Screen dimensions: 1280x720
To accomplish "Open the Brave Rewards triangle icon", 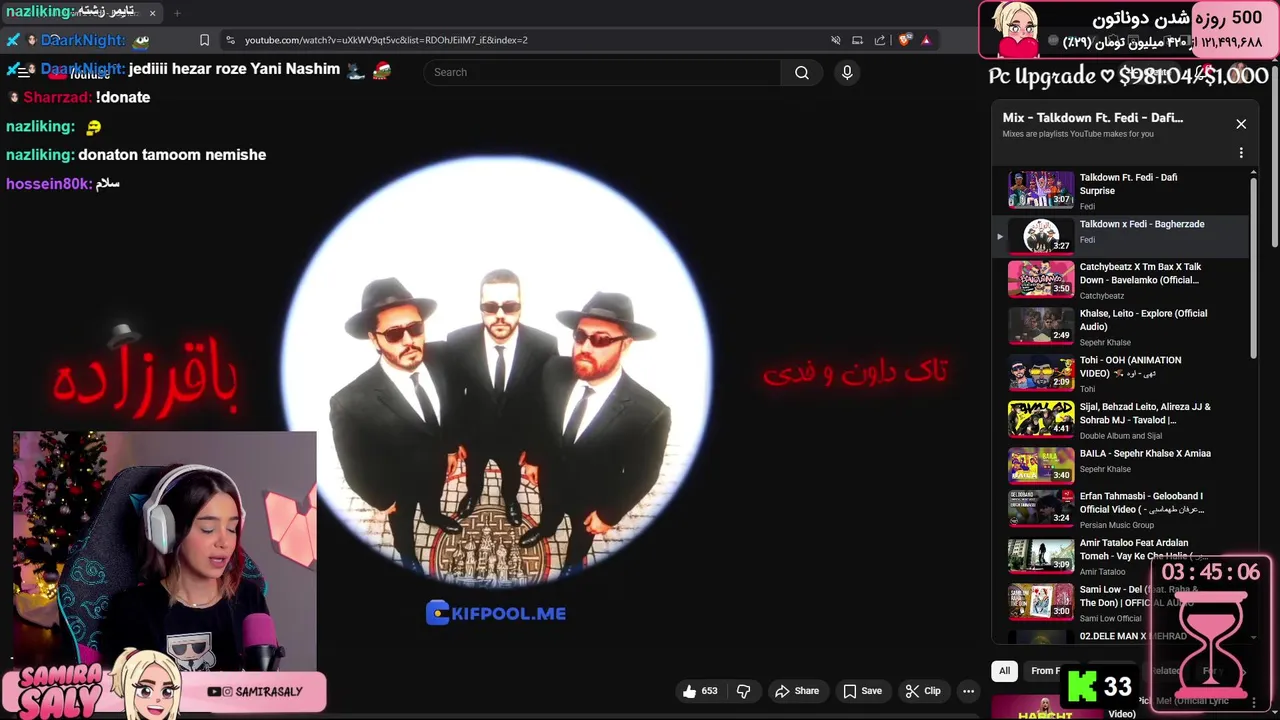I will (926, 40).
